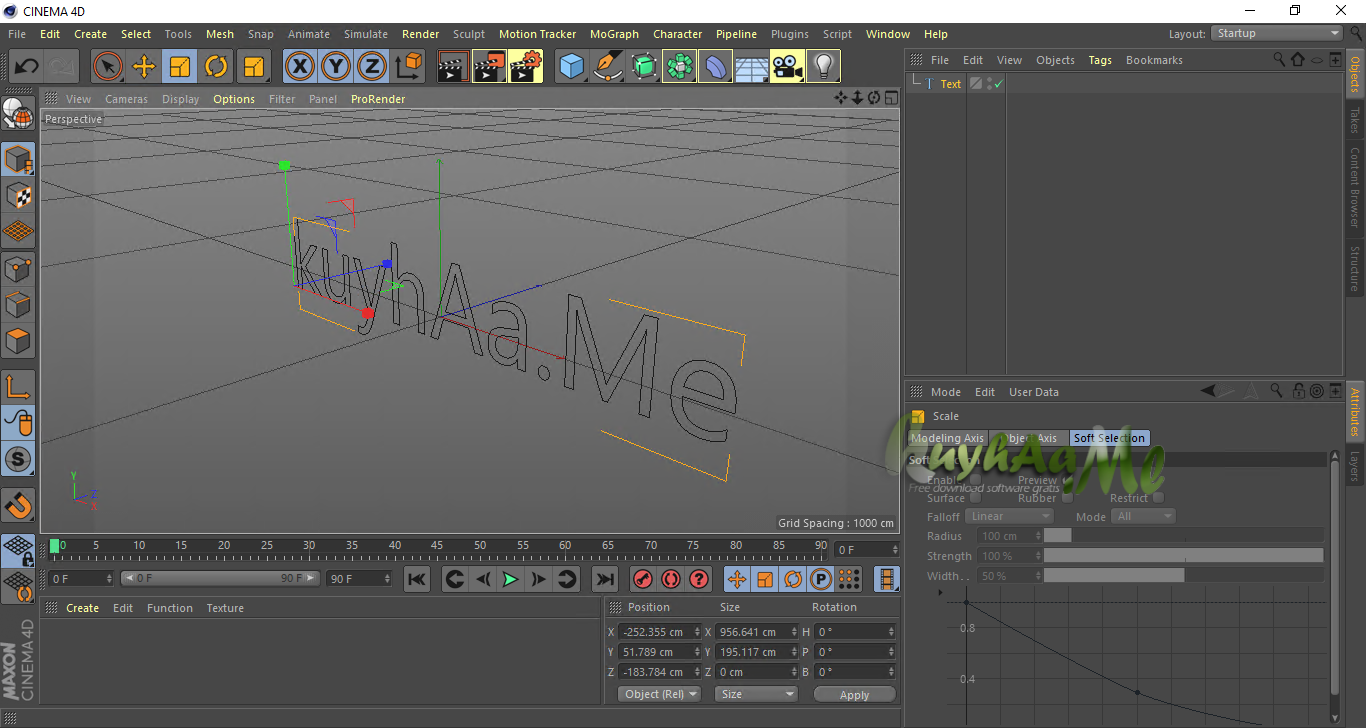1366x728 pixels.
Task: Open the Size mode dropdown
Action: click(x=756, y=694)
